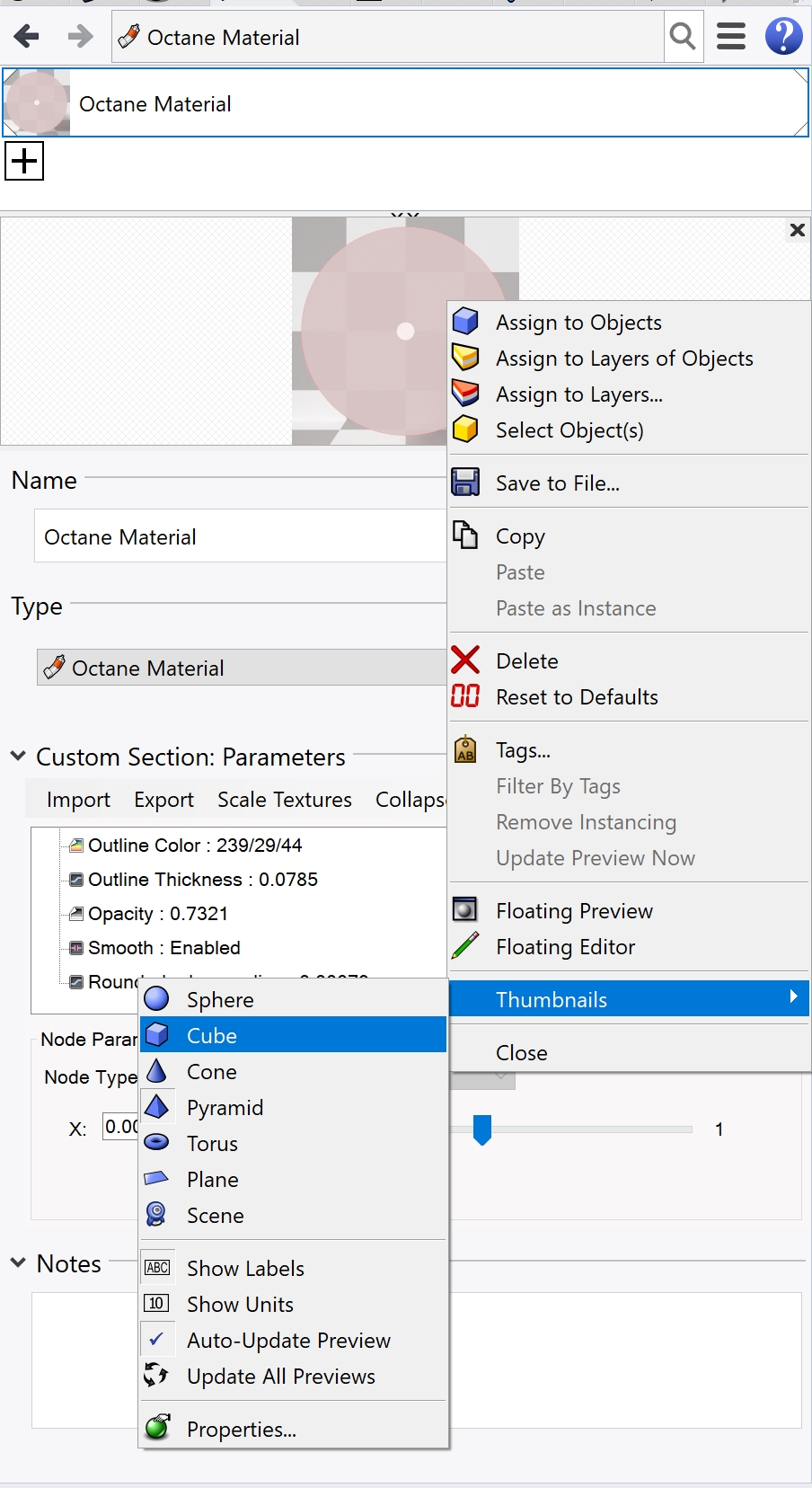
Task: Click the blue help question icon
Action: 783,37
